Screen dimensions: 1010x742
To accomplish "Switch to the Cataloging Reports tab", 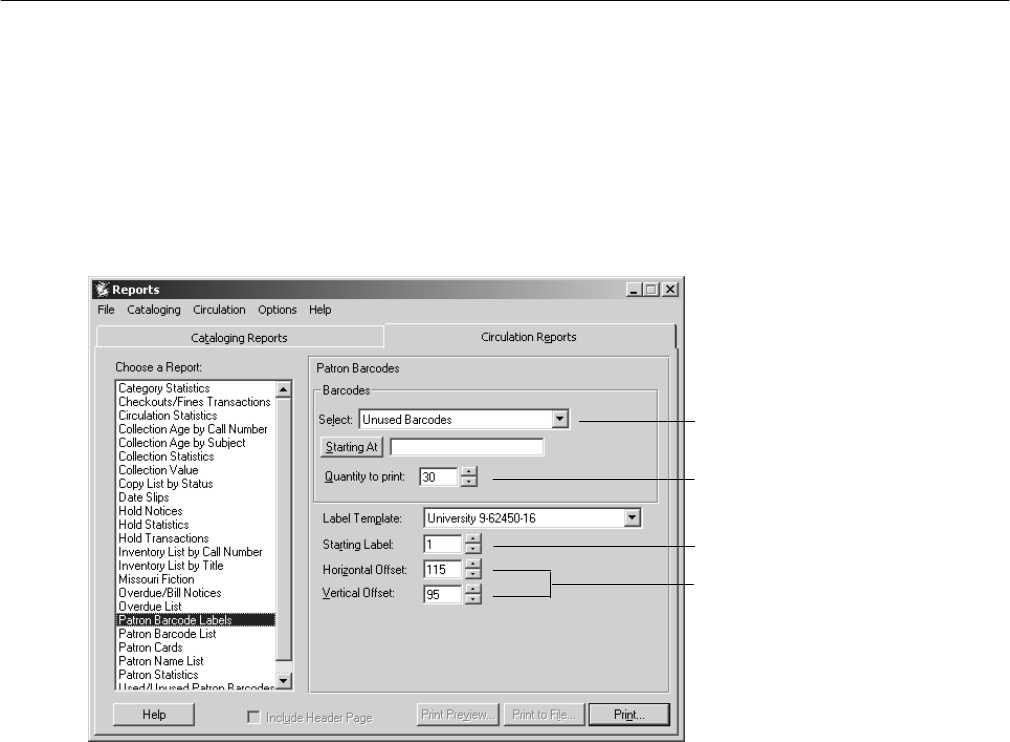I will pos(239,338).
